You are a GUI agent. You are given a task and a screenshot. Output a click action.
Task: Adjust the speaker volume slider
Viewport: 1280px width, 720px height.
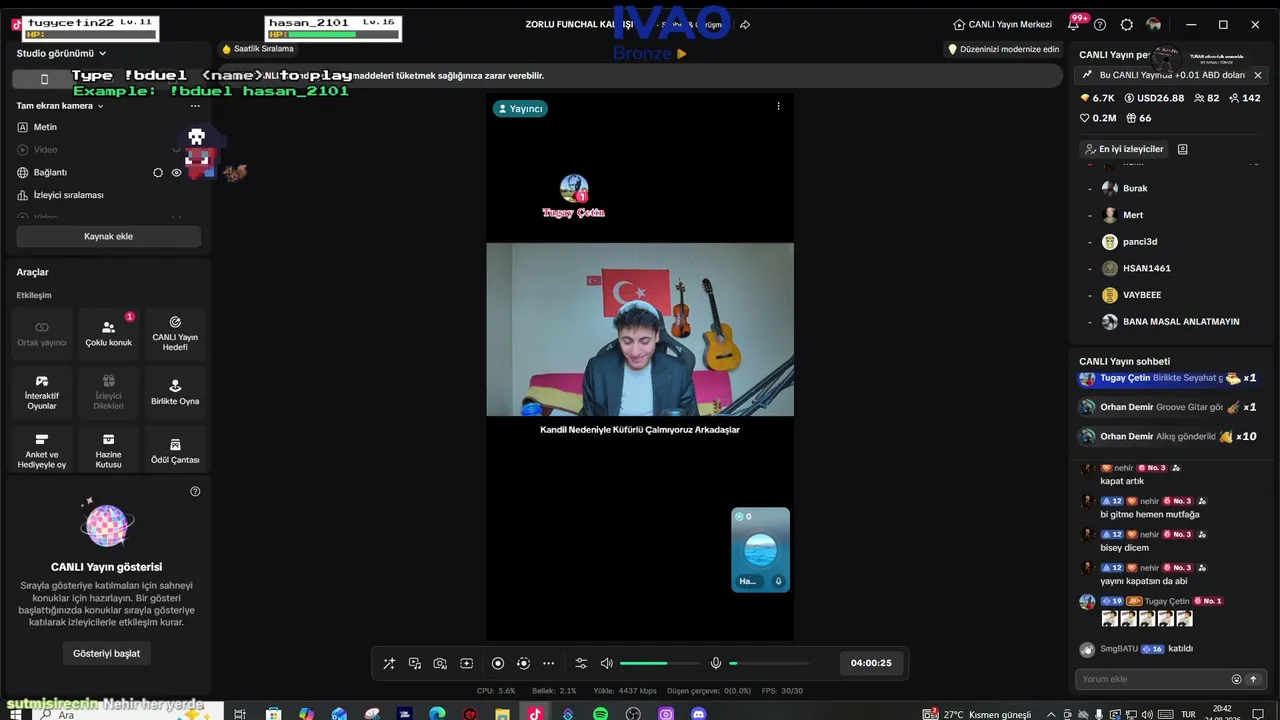[x=659, y=663]
